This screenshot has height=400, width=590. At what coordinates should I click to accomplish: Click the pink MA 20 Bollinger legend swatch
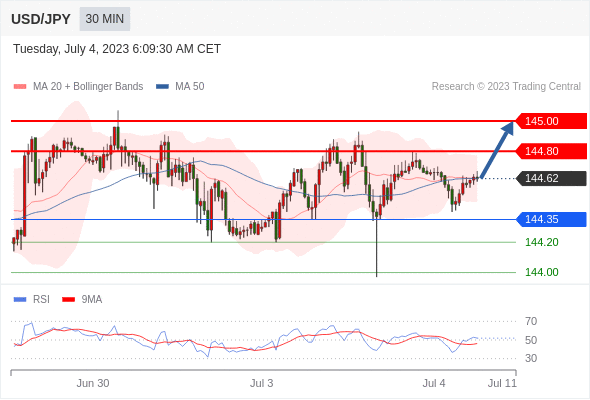(20, 87)
